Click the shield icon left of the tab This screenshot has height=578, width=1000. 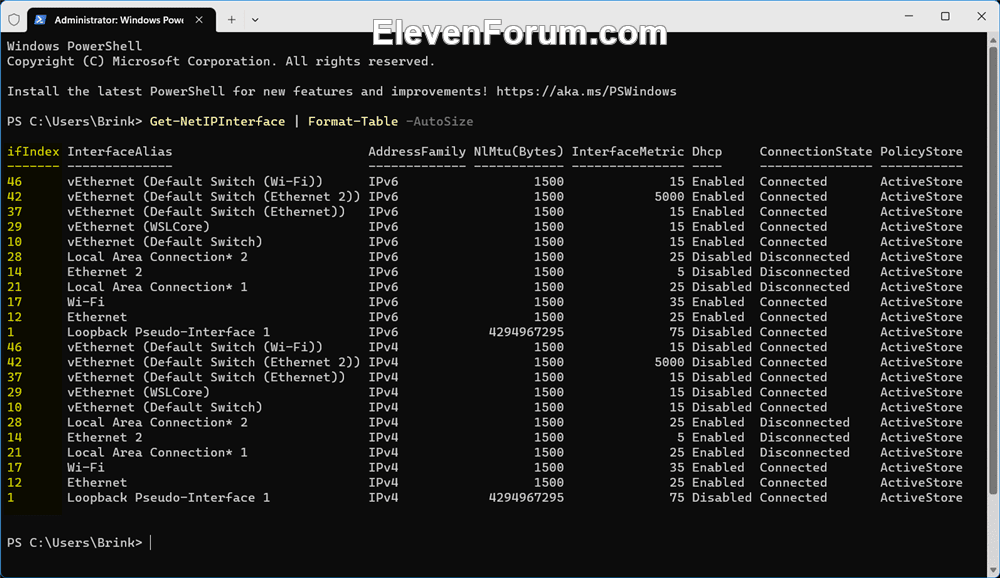click(x=14, y=20)
